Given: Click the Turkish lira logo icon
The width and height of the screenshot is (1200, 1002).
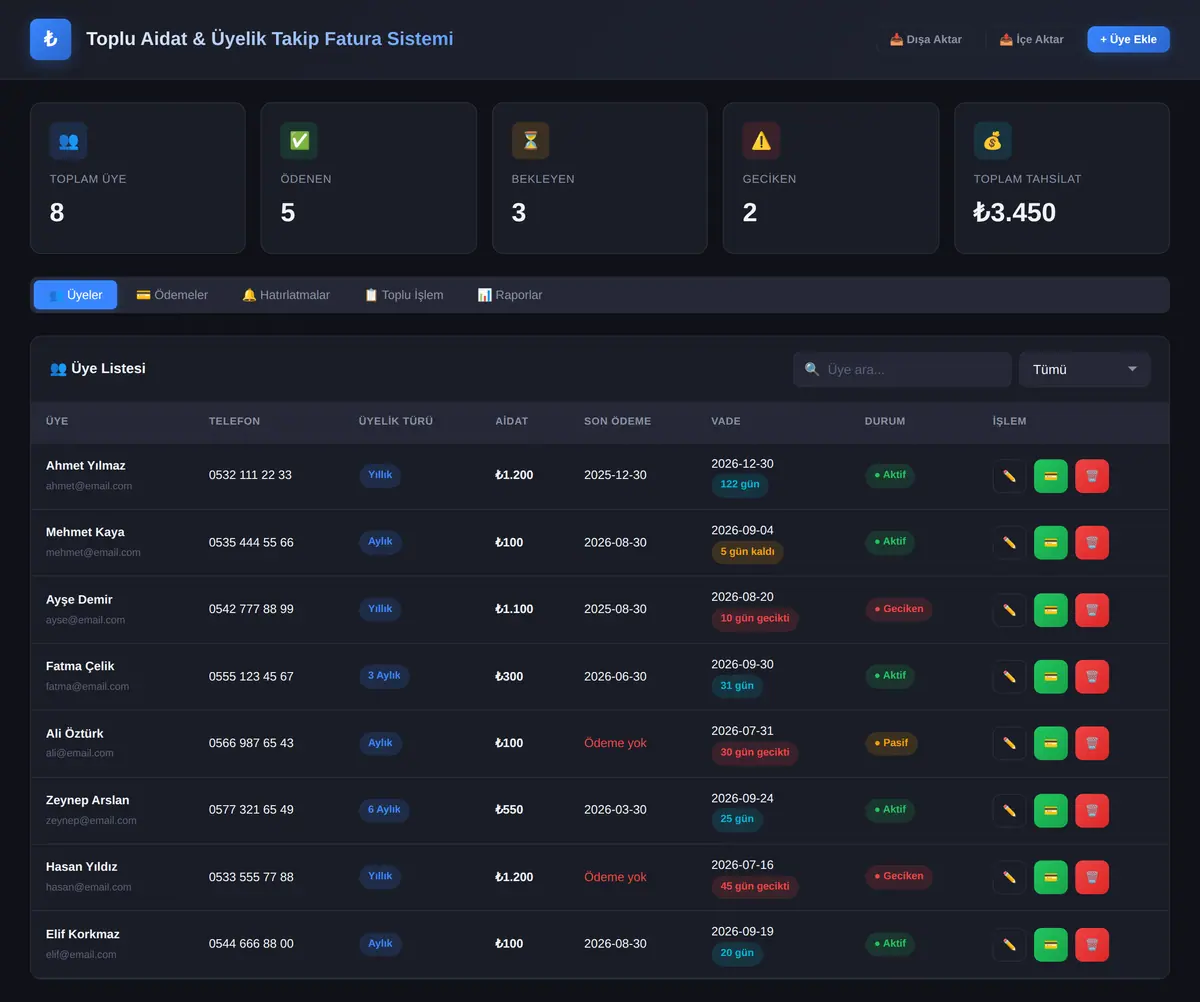Looking at the screenshot, I should [50, 40].
